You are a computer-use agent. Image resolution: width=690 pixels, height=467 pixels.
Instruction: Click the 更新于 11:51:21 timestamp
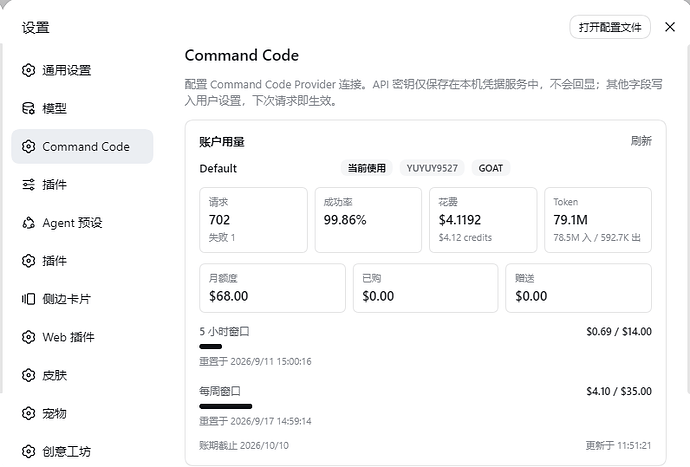pos(618,445)
